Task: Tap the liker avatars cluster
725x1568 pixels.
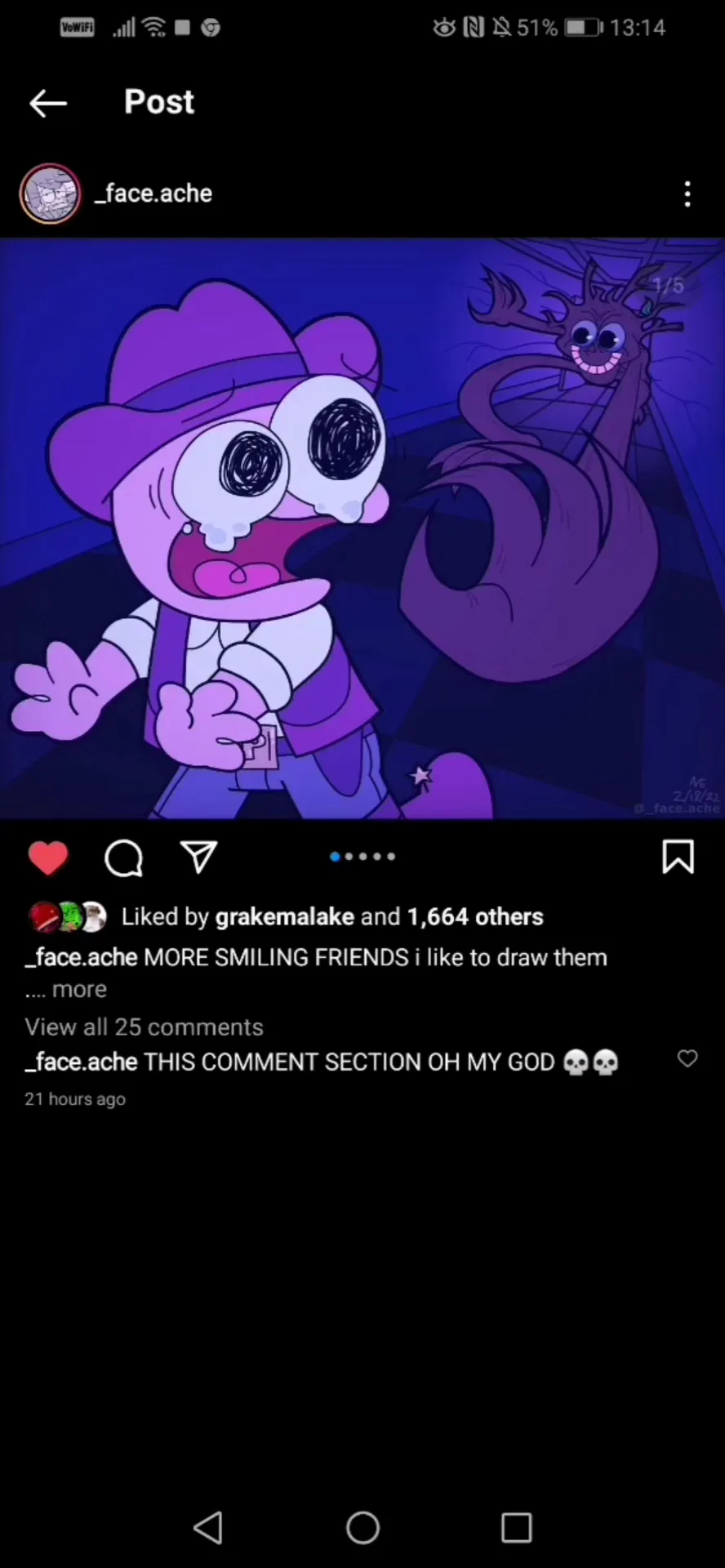Action: click(68, 917)
